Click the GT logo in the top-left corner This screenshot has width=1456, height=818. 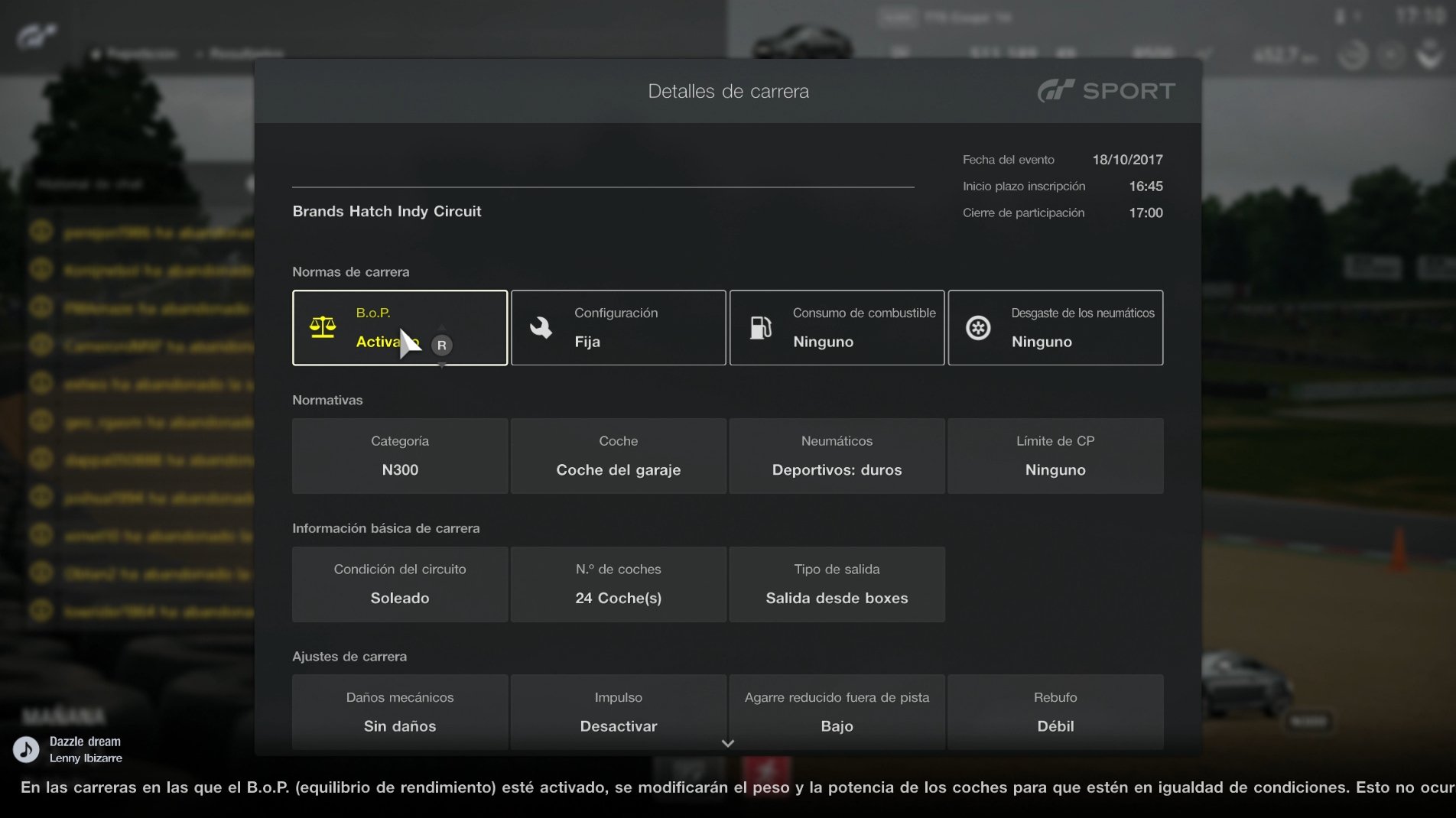click(x=34, y=34)
